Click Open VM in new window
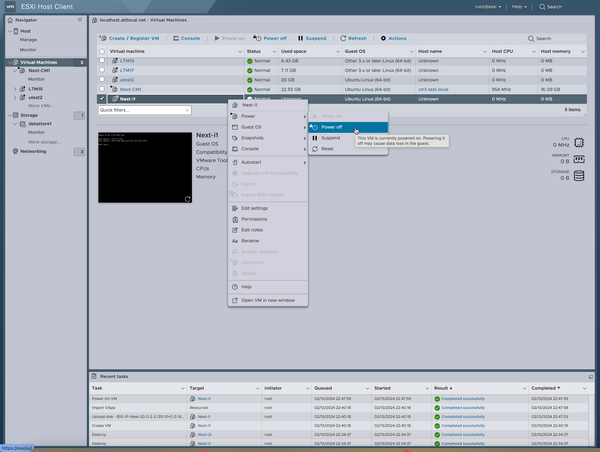Image resolution: width=600 pixels, height=452 pixels. (267, 300)
